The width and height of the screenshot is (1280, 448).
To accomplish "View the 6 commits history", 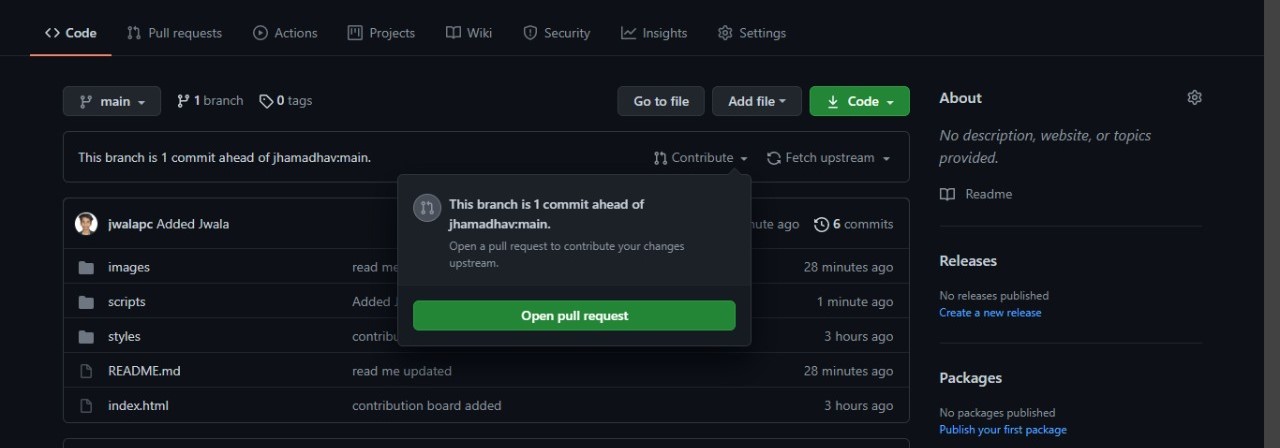I will click(854, 224).
